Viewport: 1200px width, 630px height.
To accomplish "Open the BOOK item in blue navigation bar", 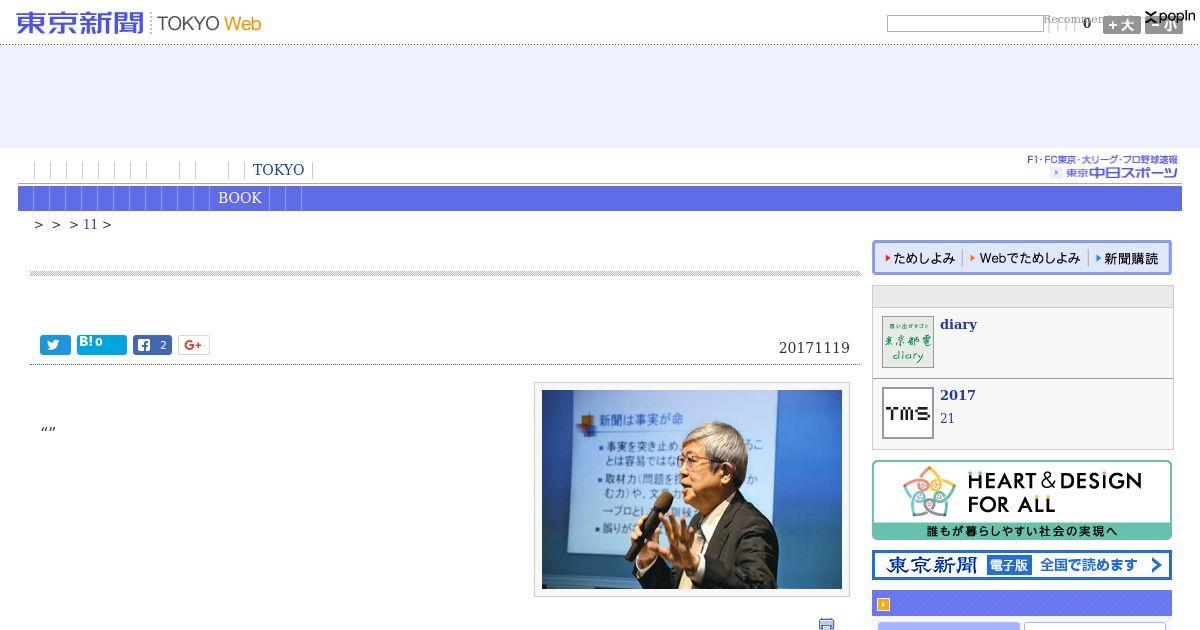I will 240,198.
